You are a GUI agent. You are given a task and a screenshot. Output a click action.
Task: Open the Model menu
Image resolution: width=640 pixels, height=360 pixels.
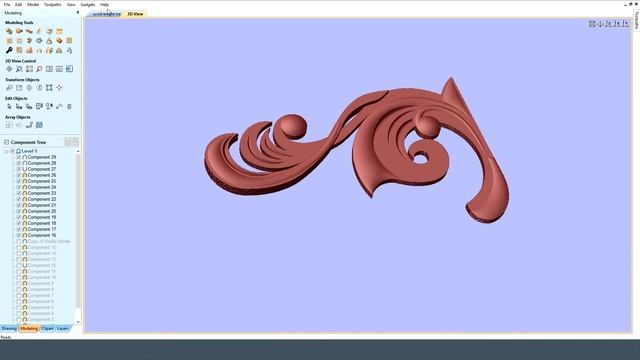[33, 4]
